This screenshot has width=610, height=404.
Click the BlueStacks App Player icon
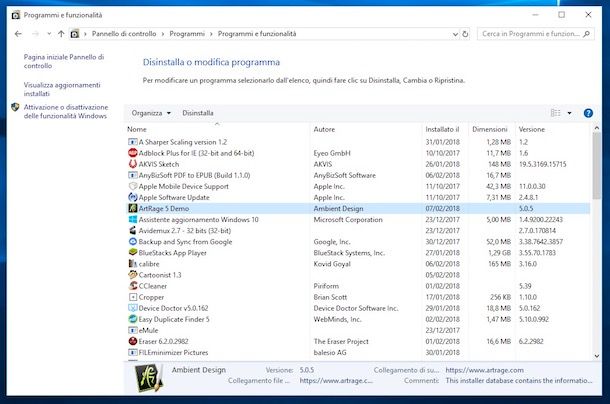coord(133,253)
